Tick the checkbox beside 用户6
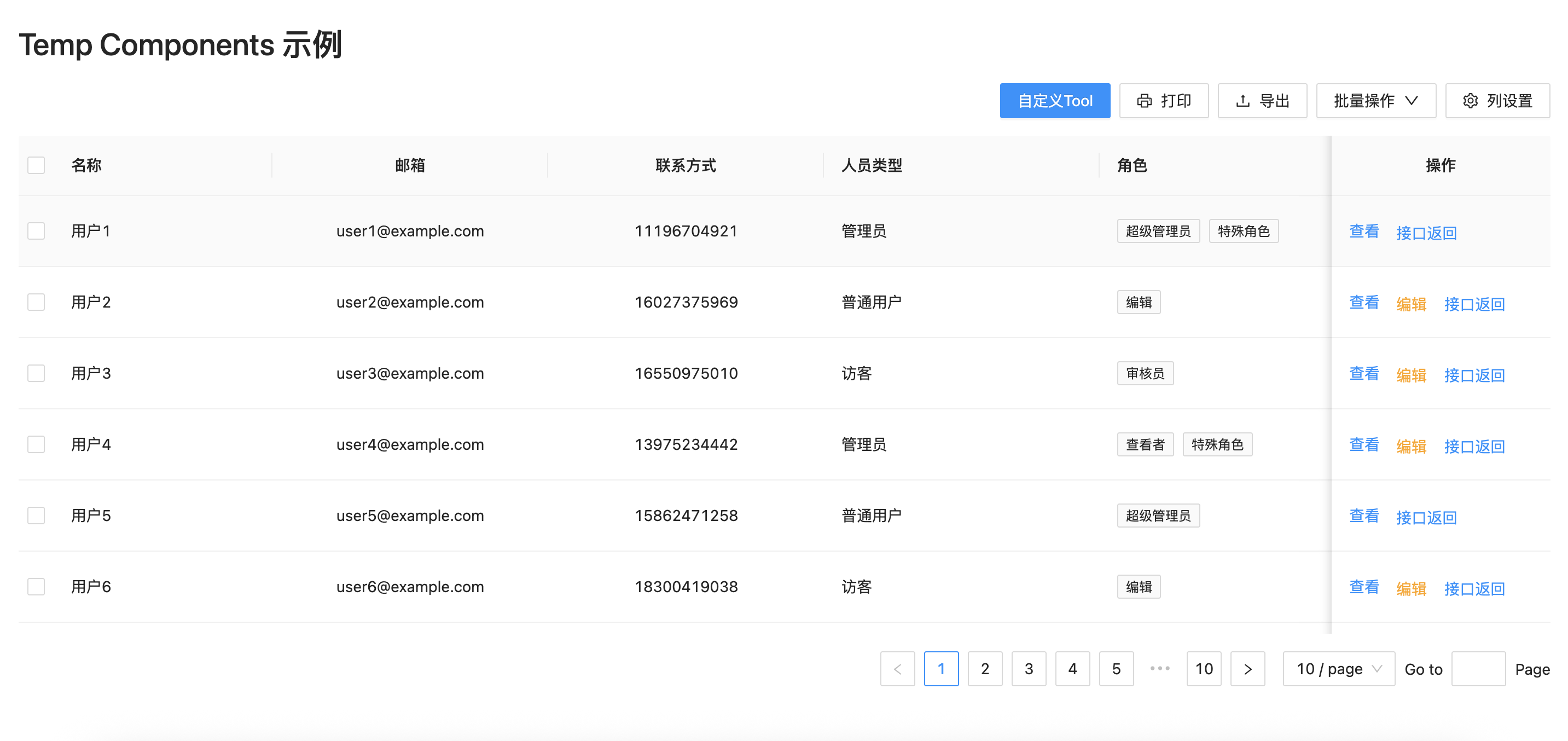Viewport: 1568px width, 741px height. [37, 587]
